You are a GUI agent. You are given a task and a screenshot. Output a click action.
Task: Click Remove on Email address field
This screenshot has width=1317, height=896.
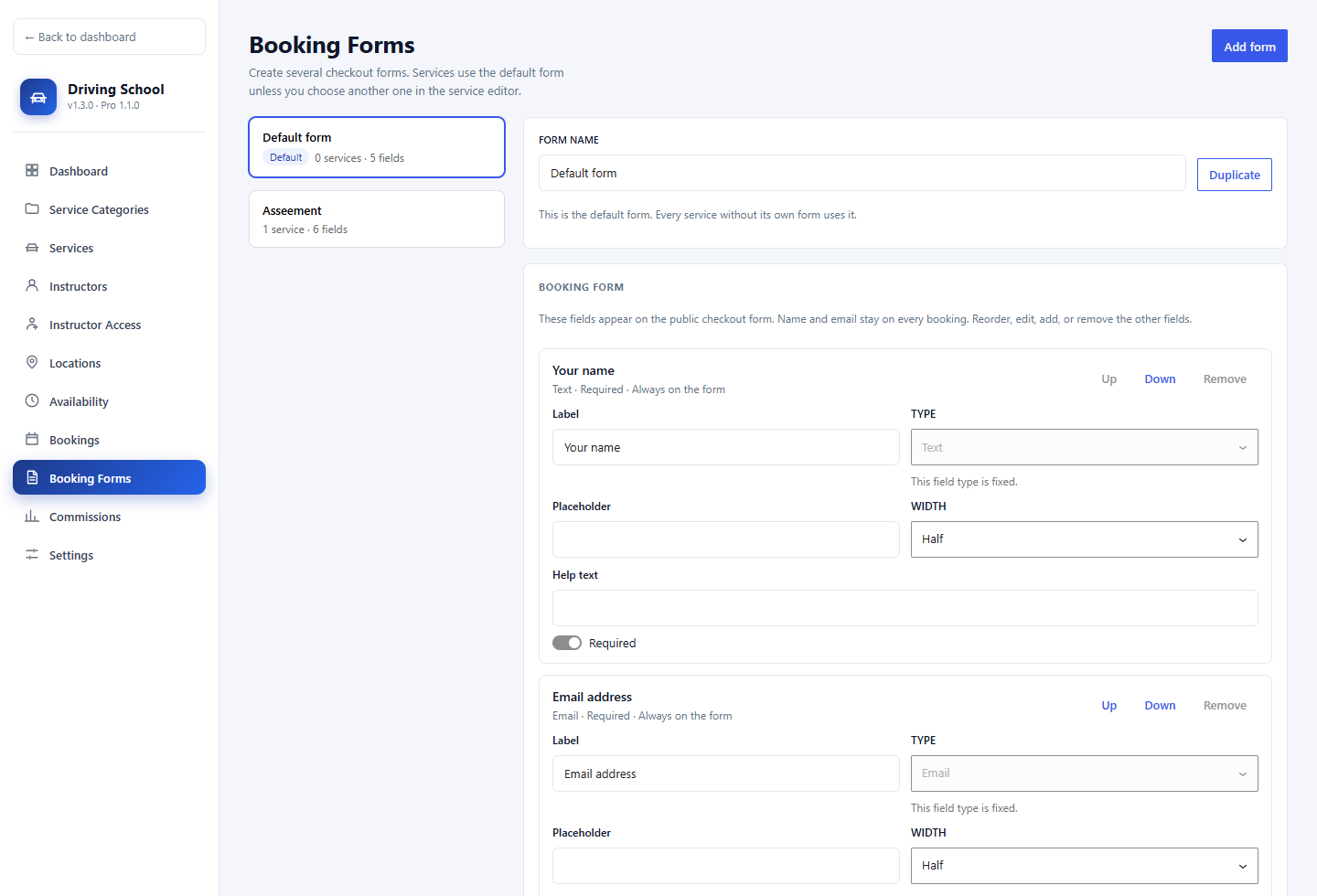[x=1225, y=706]
